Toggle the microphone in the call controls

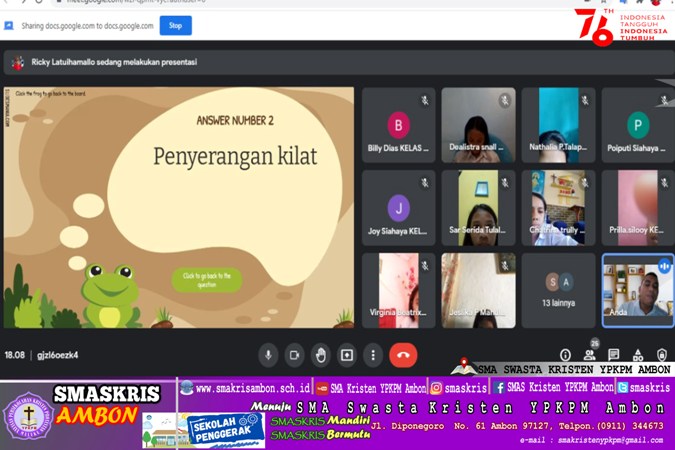(x=268, y=355)
